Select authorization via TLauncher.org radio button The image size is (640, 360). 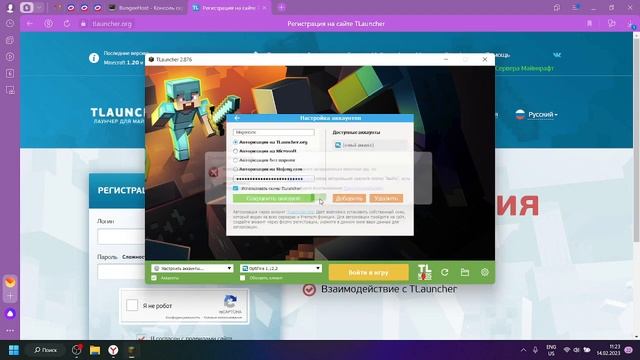[x=236, y=142]
